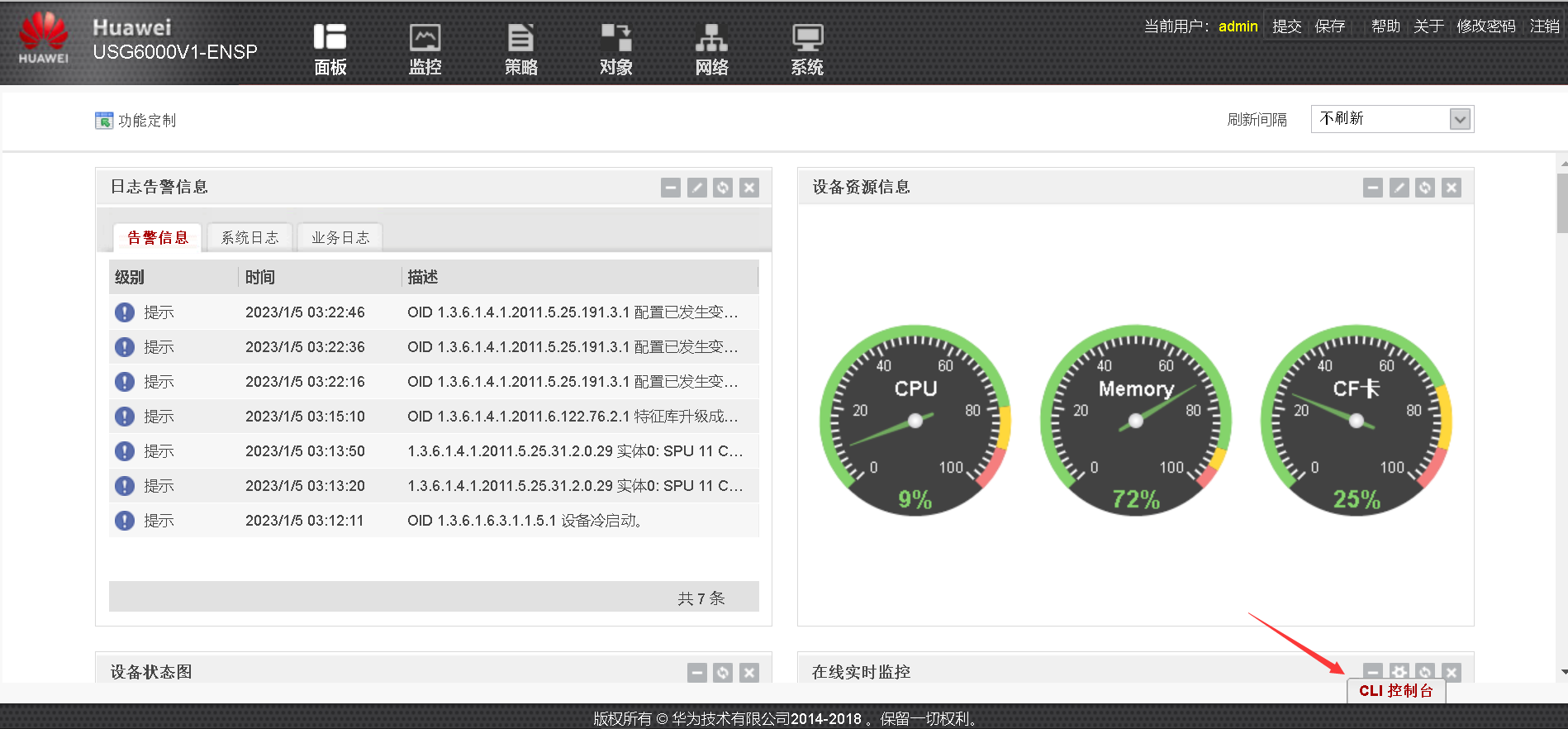Select the 2023/1/5 03:22:16 time cell
The width and height of the screenshot is (1568, 729).
[305, 382]
